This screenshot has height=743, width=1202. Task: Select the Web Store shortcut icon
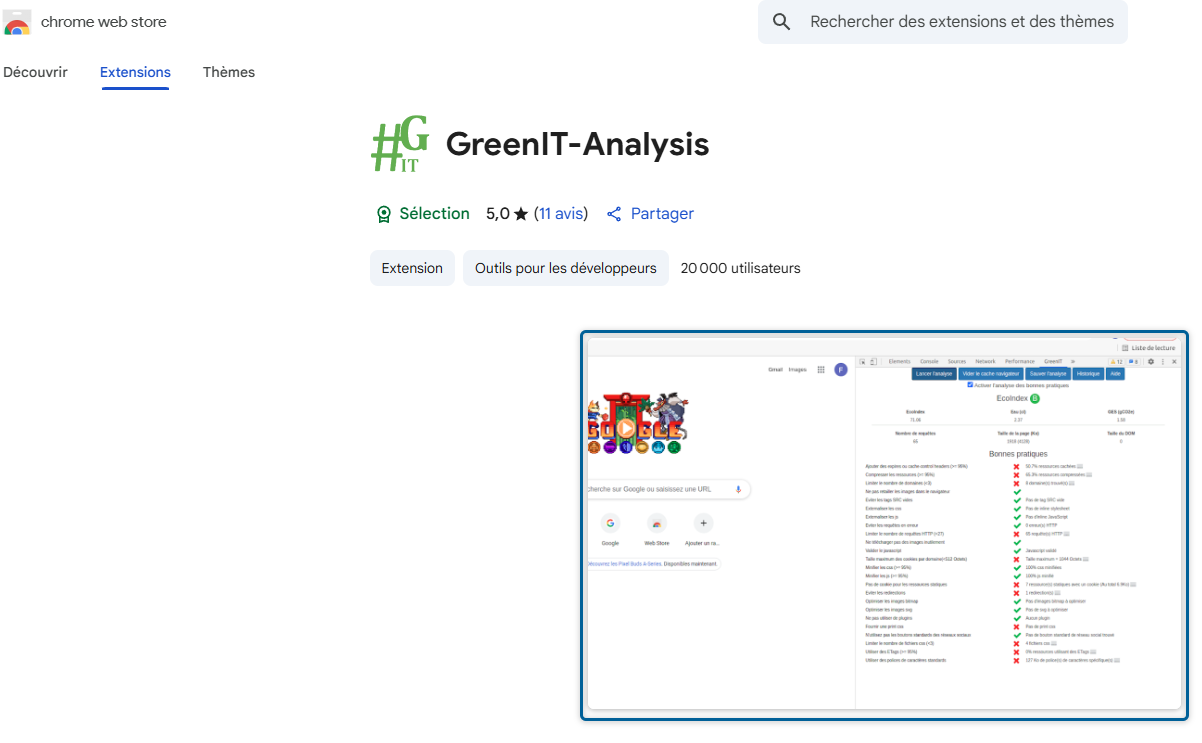click(657, 522)
